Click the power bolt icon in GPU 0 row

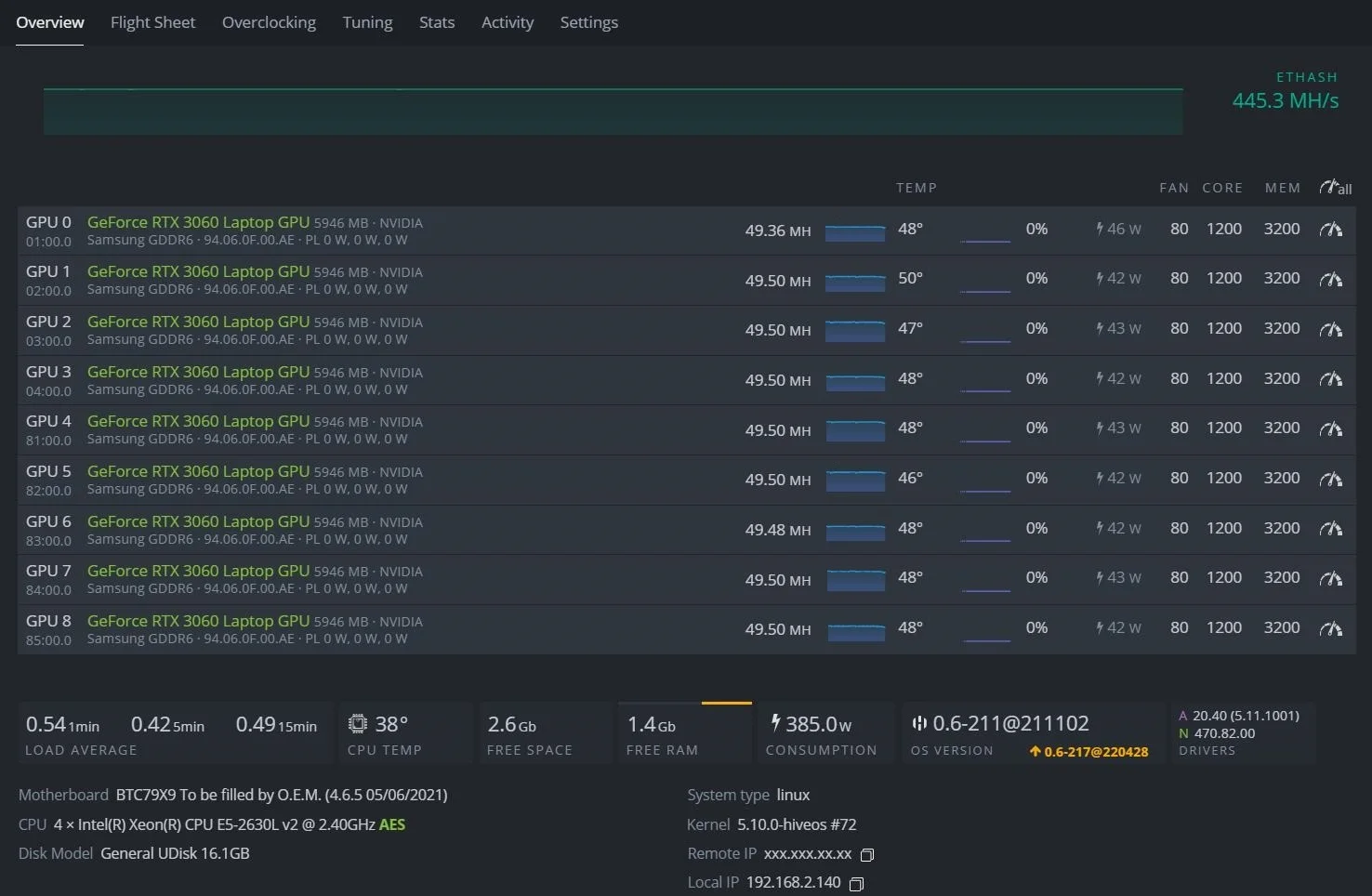(x=1100, y=229)
